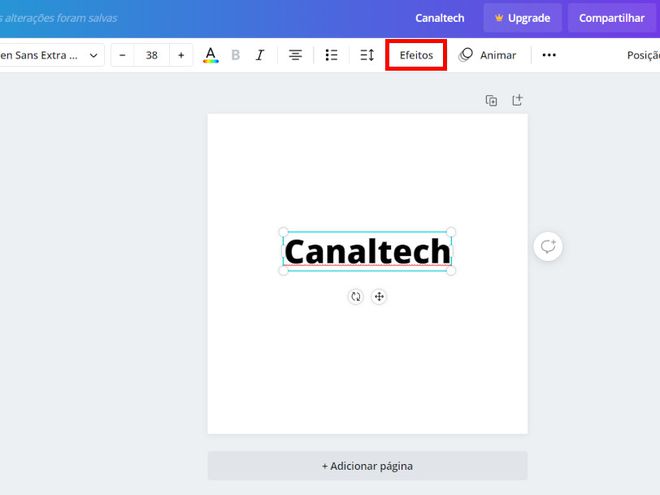This screenshot has width=660, height=495.
Task: Increase font size with plus button
Action: (181, 55)
